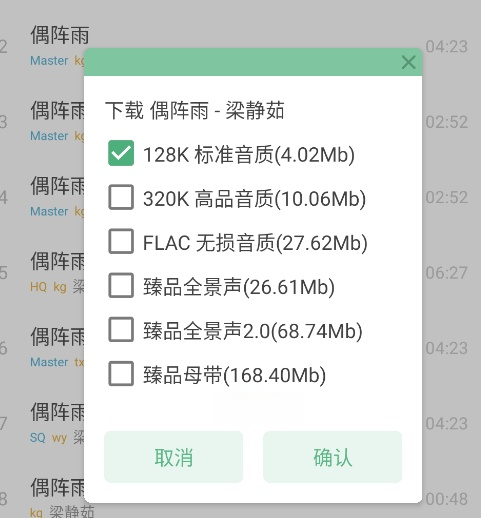Uncheck the 128K 标准音质 checkbox
481x518 pixels.
121,153
